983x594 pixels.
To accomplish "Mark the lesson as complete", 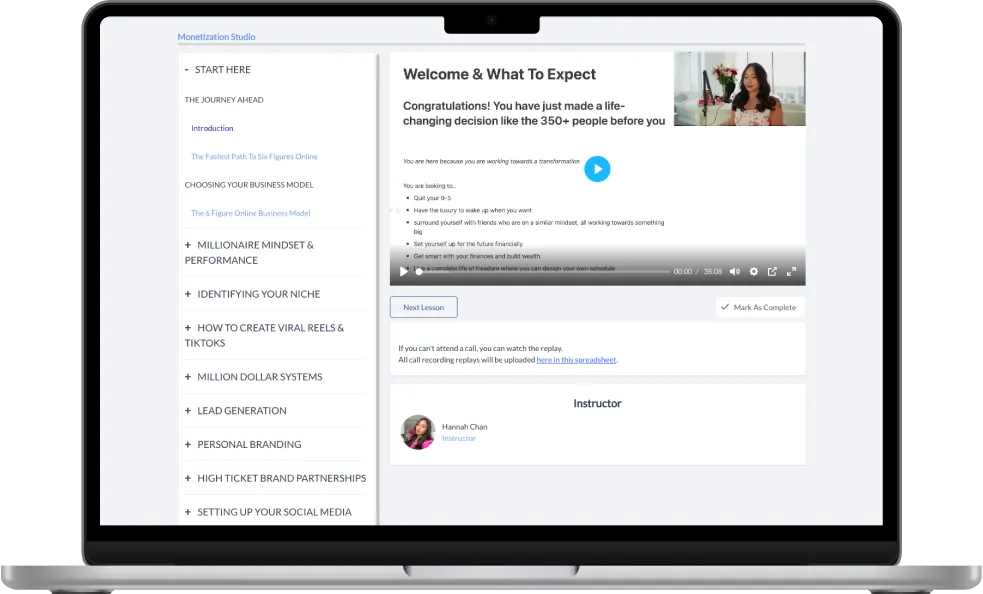I will tap(759, 307).
